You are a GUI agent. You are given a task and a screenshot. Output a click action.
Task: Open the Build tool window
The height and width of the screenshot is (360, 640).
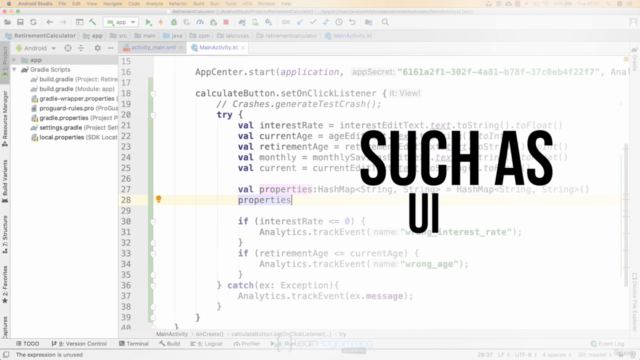170,344
